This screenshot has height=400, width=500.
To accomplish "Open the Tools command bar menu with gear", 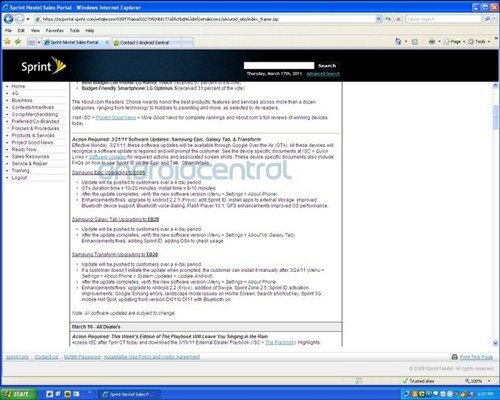I will tap(479, 42).
